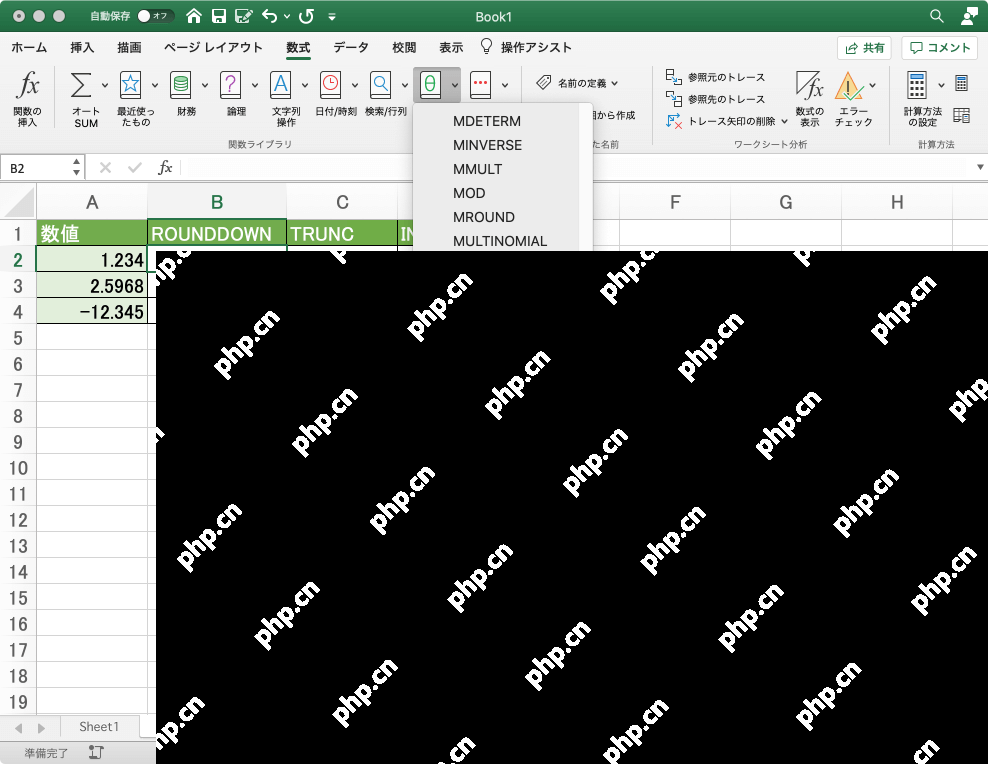Click the Home icon in title bar
Screen dimensions: 988x764
click(194, 16)
